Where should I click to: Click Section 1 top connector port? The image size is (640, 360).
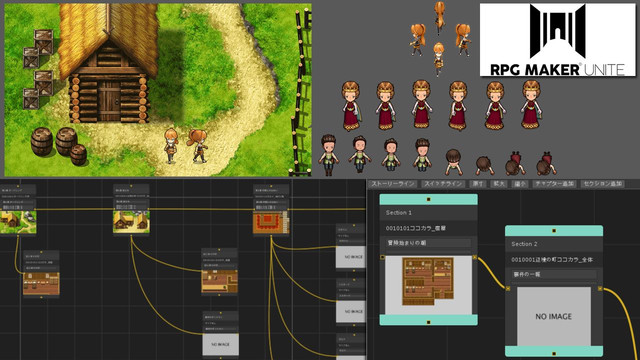pyautogui.click(x=429, y=199)
